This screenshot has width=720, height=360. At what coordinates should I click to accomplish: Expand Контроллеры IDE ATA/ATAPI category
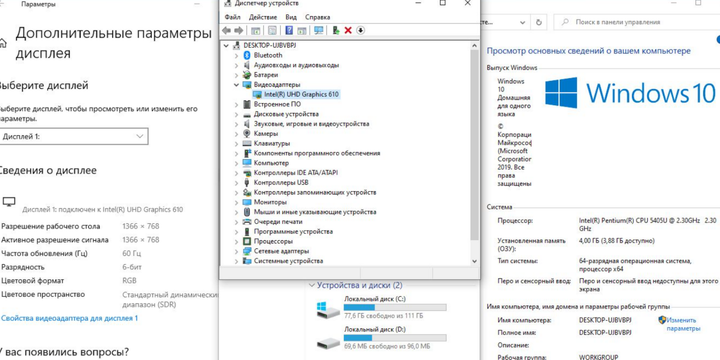coord(236,173)
